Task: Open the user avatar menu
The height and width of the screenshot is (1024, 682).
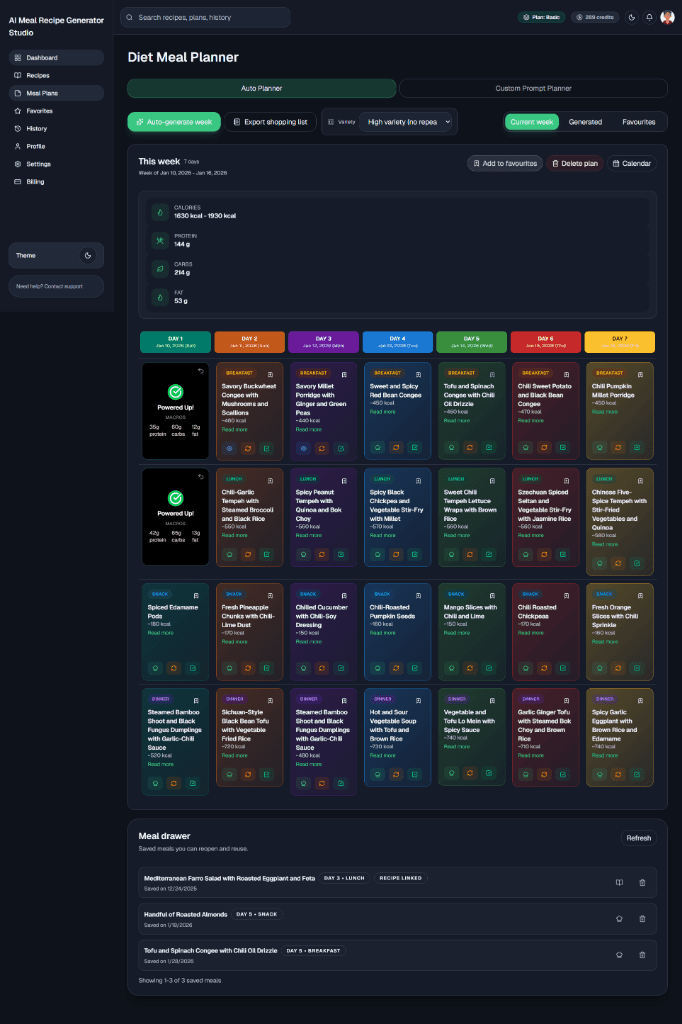Action: 667,17
